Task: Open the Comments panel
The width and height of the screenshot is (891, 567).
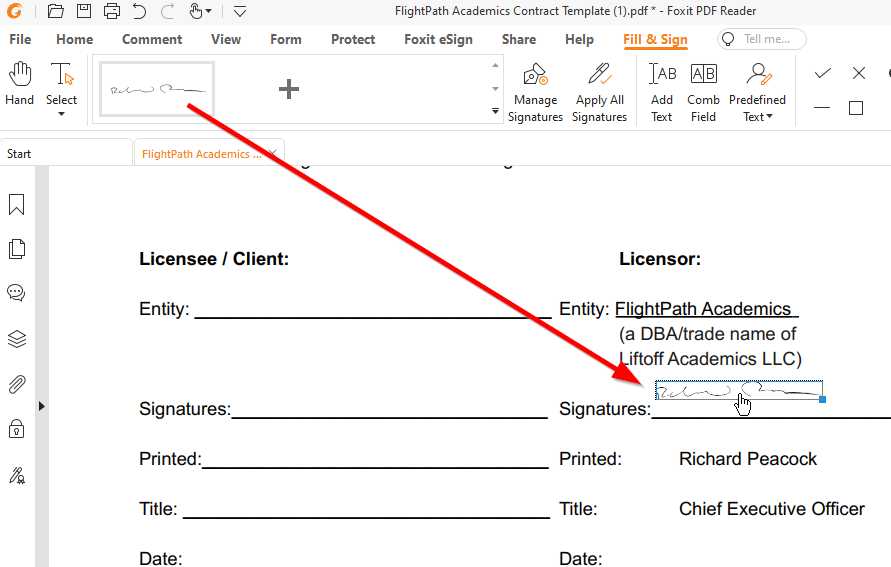Action: click(x=16, y=293)
